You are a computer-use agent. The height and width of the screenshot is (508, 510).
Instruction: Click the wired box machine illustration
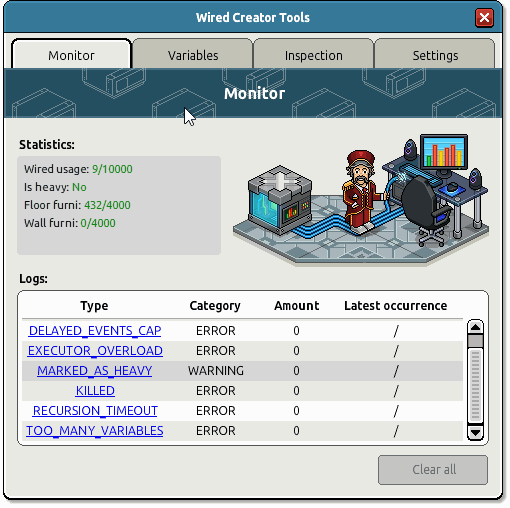pos(280,200)
